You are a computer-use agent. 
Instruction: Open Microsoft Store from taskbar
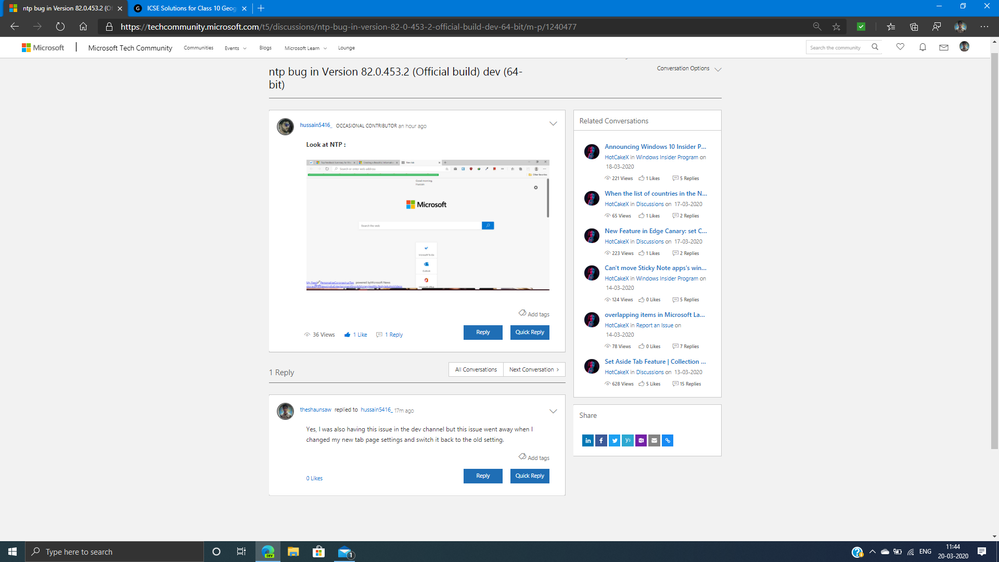319,552
